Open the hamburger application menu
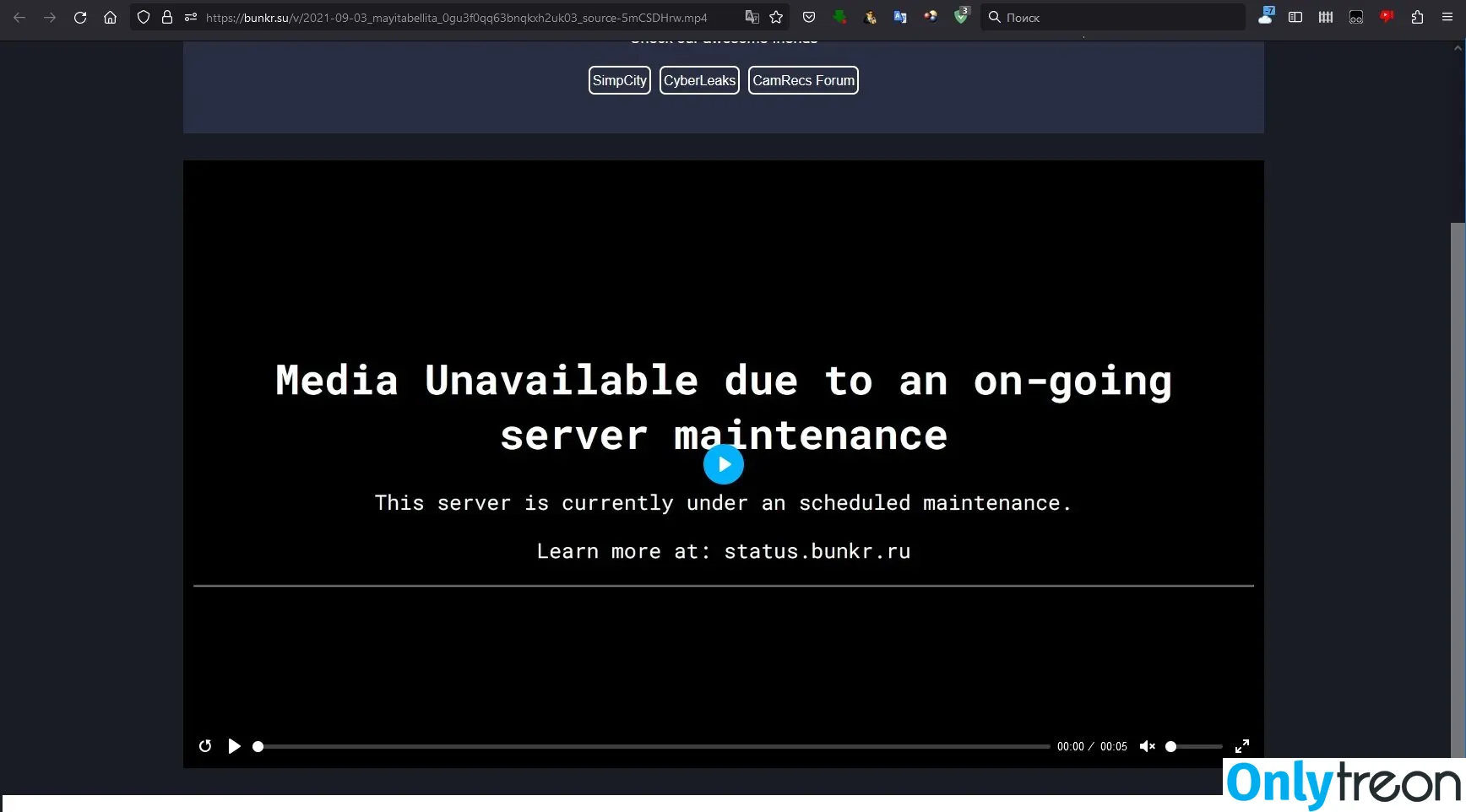Viewport: 1466px width, 812px height. click(x=1447, y=17)
